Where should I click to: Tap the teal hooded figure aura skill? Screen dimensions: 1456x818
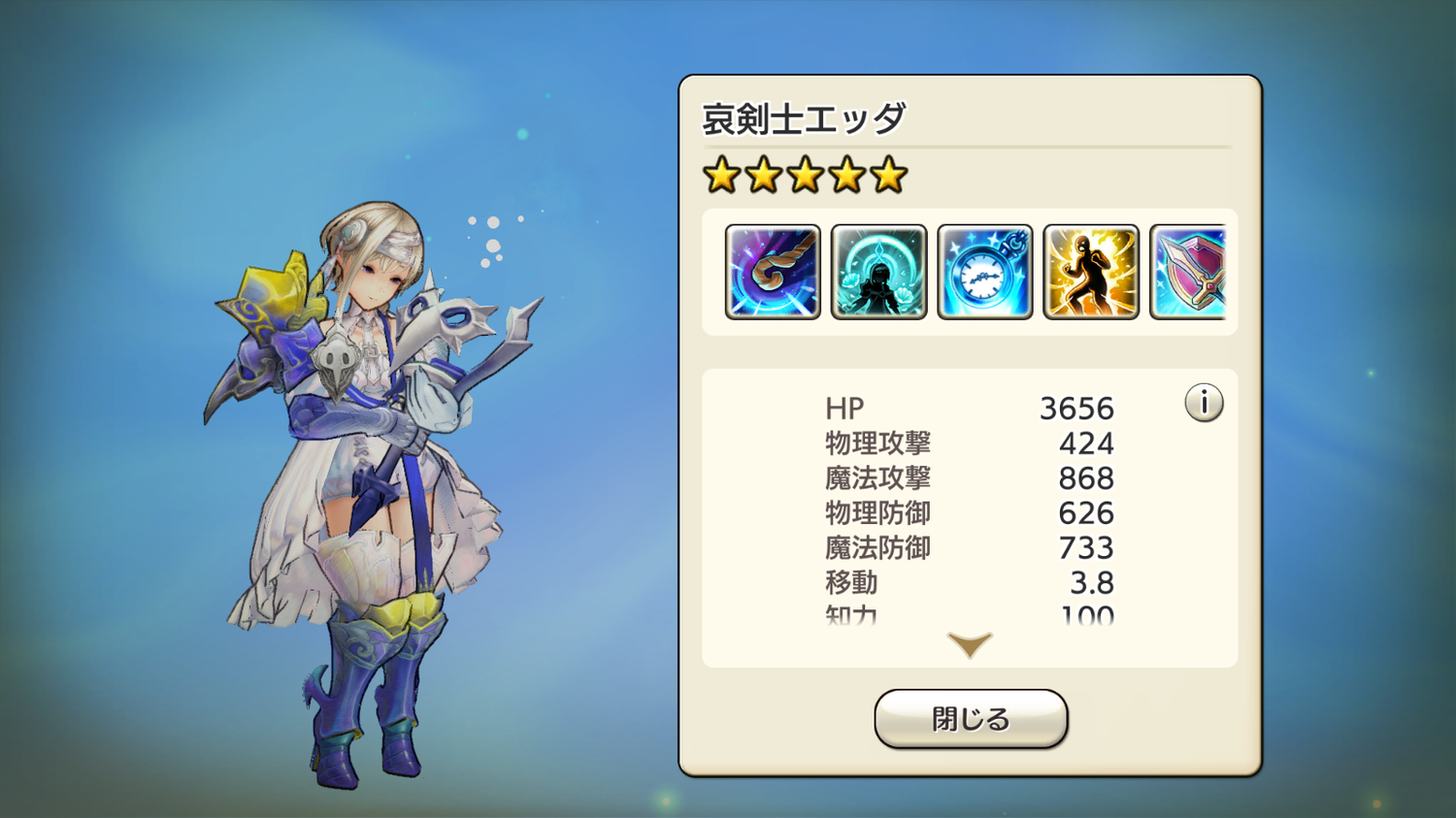(878, 272)
